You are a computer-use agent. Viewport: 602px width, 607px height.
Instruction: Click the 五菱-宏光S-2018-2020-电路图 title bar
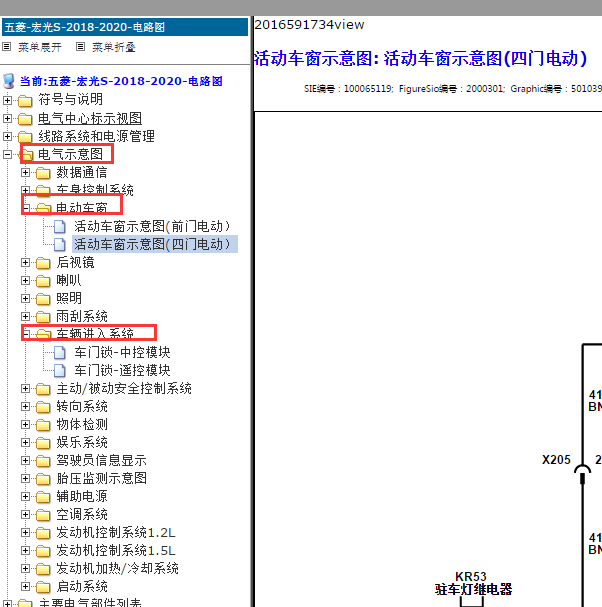[x=125, y=27]
